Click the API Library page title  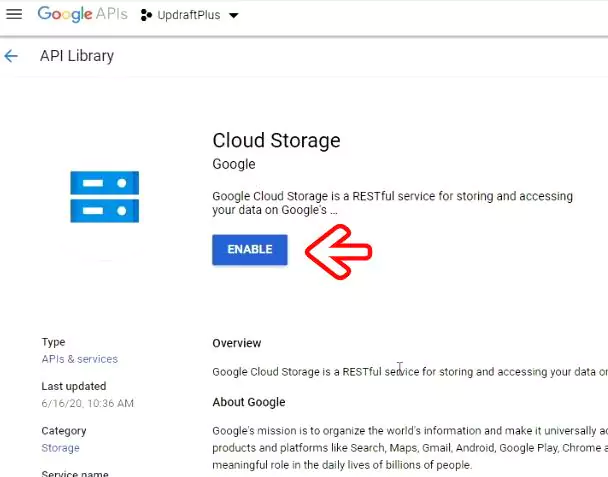[77, 56]
